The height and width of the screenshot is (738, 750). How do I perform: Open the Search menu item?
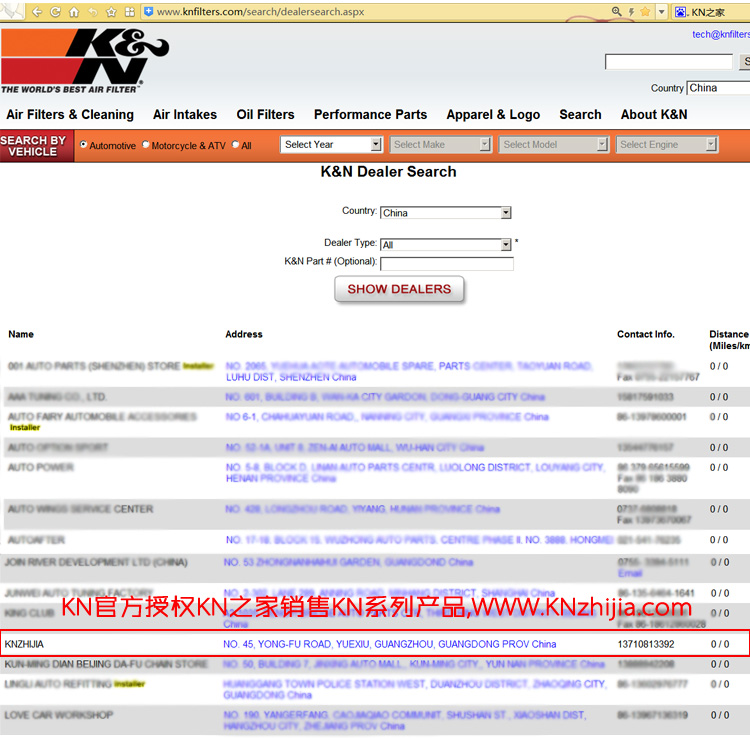[x=580, y=115]
